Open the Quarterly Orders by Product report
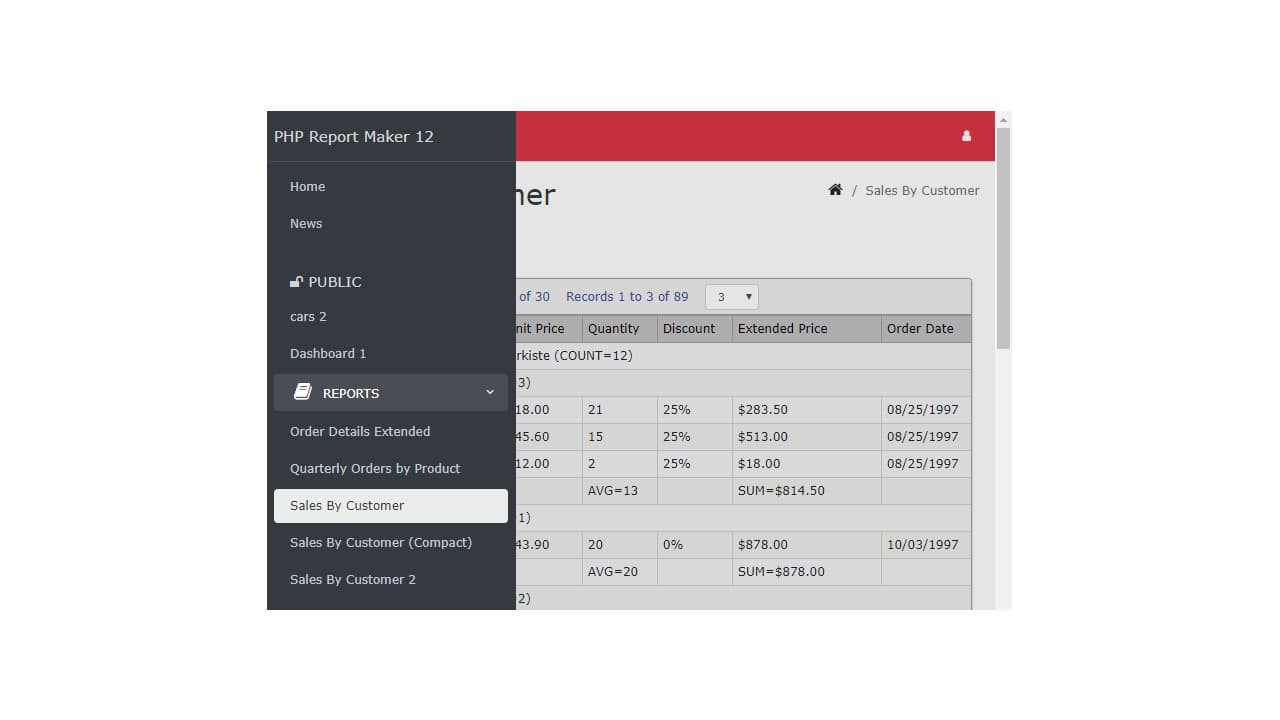Image resolution: width=1280 pixels, height=720 pixels. pos(375,468)
